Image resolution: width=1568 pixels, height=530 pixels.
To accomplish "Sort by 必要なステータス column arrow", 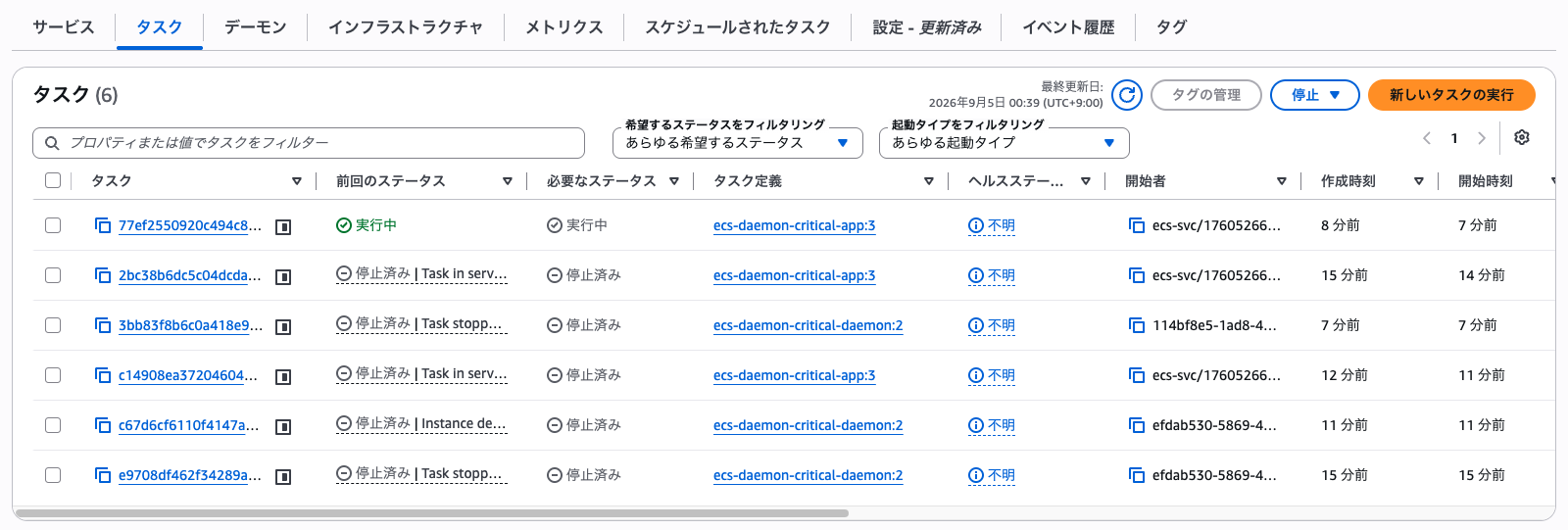I will pos(674,181).
